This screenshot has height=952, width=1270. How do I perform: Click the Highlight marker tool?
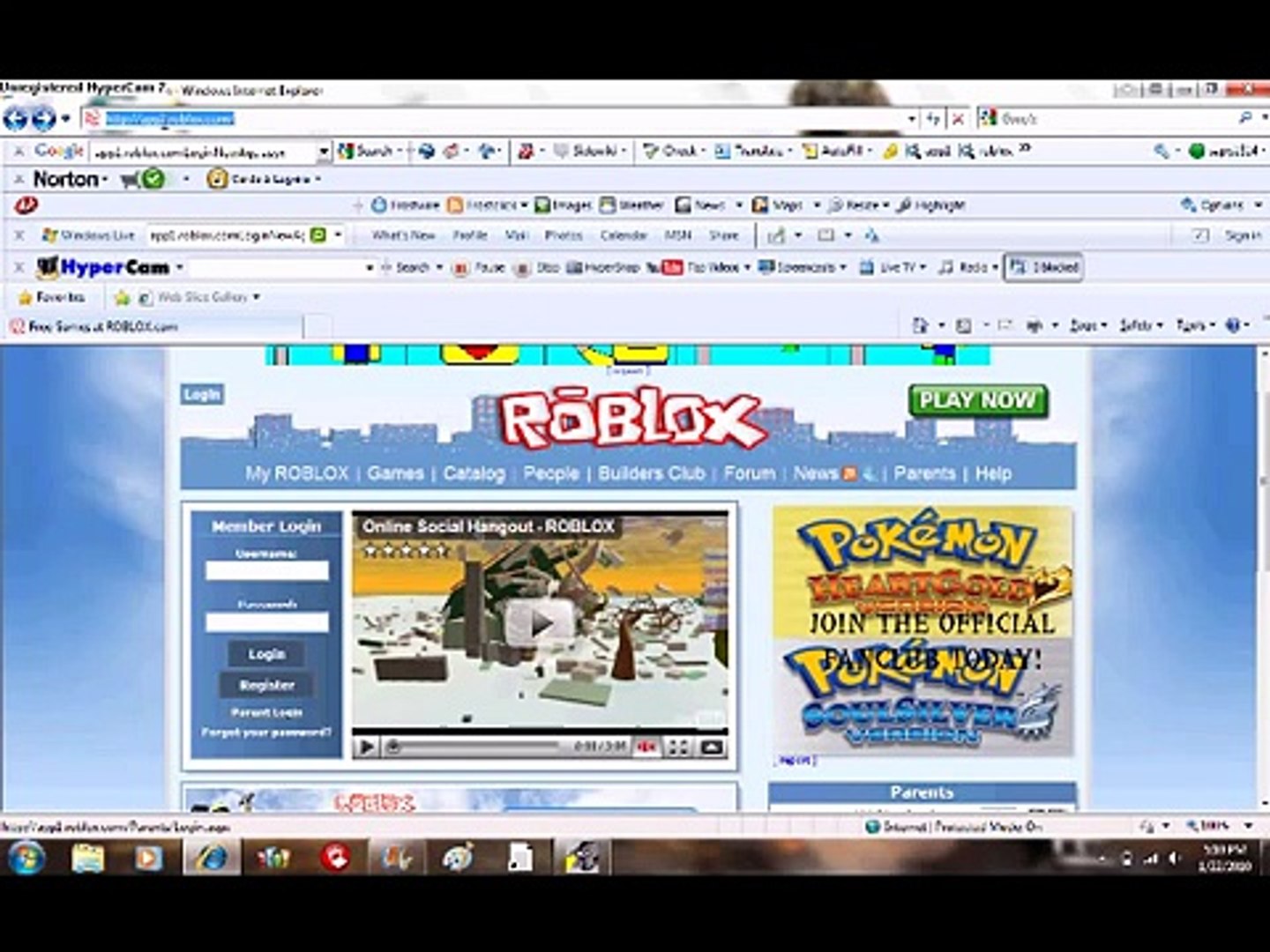931,205
